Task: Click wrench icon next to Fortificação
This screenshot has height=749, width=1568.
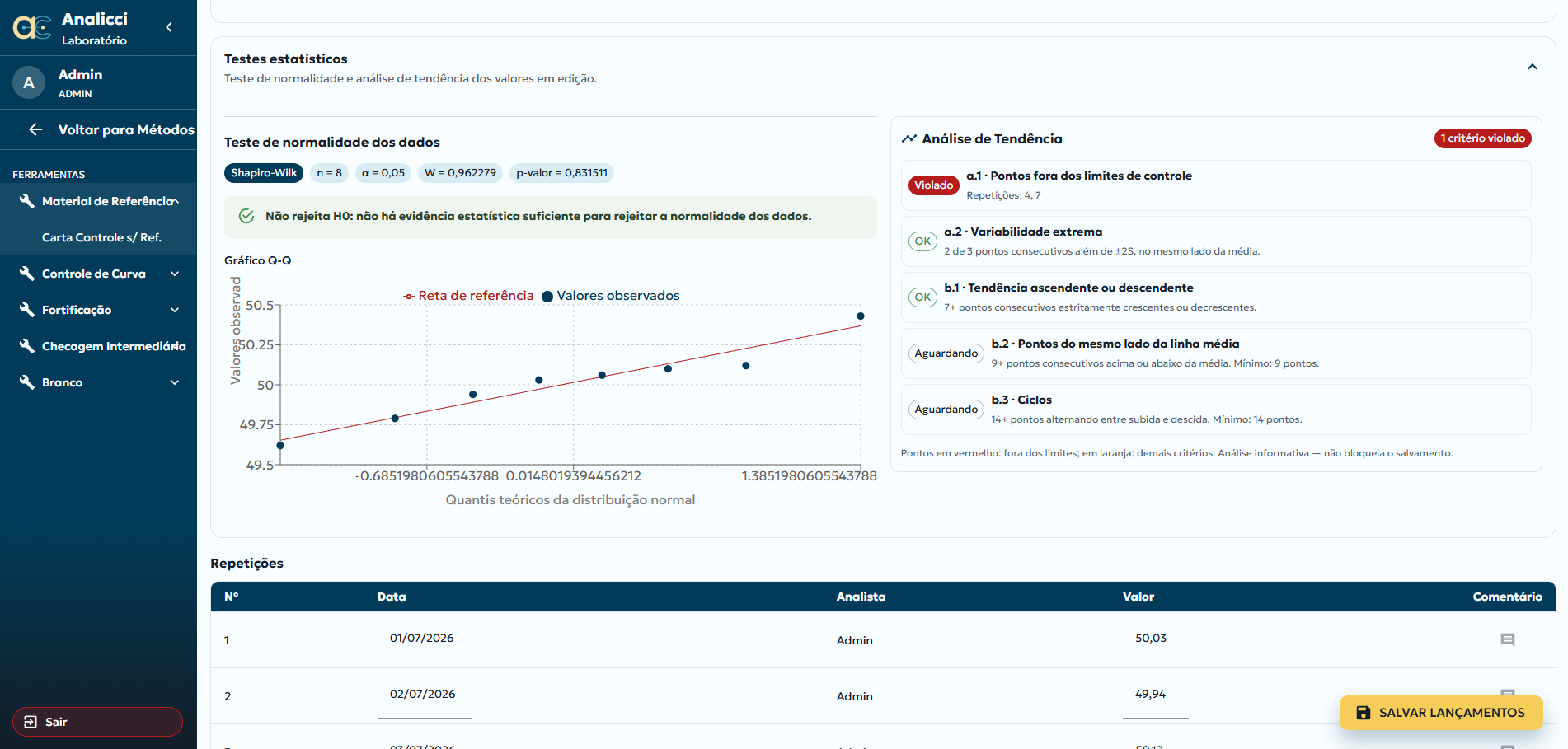Action: pyautogui.click(x=27, y=310)
